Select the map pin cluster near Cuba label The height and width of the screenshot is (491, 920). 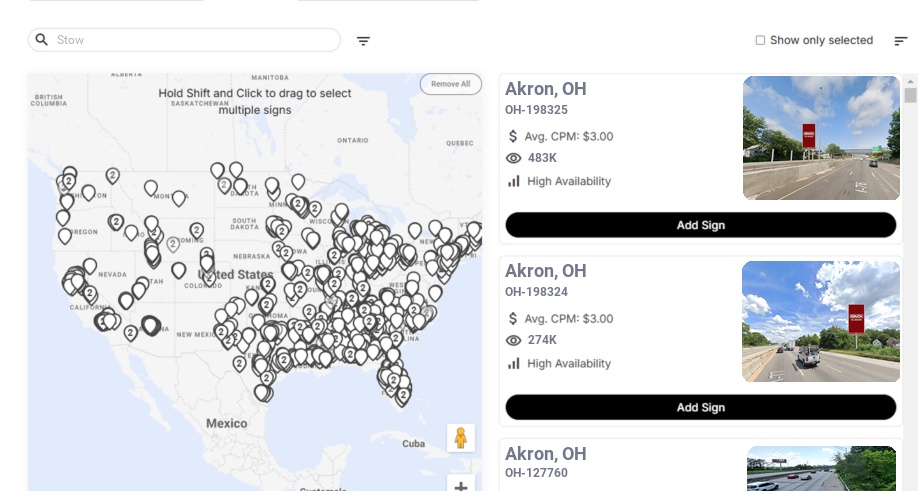[x=403, y=395]
